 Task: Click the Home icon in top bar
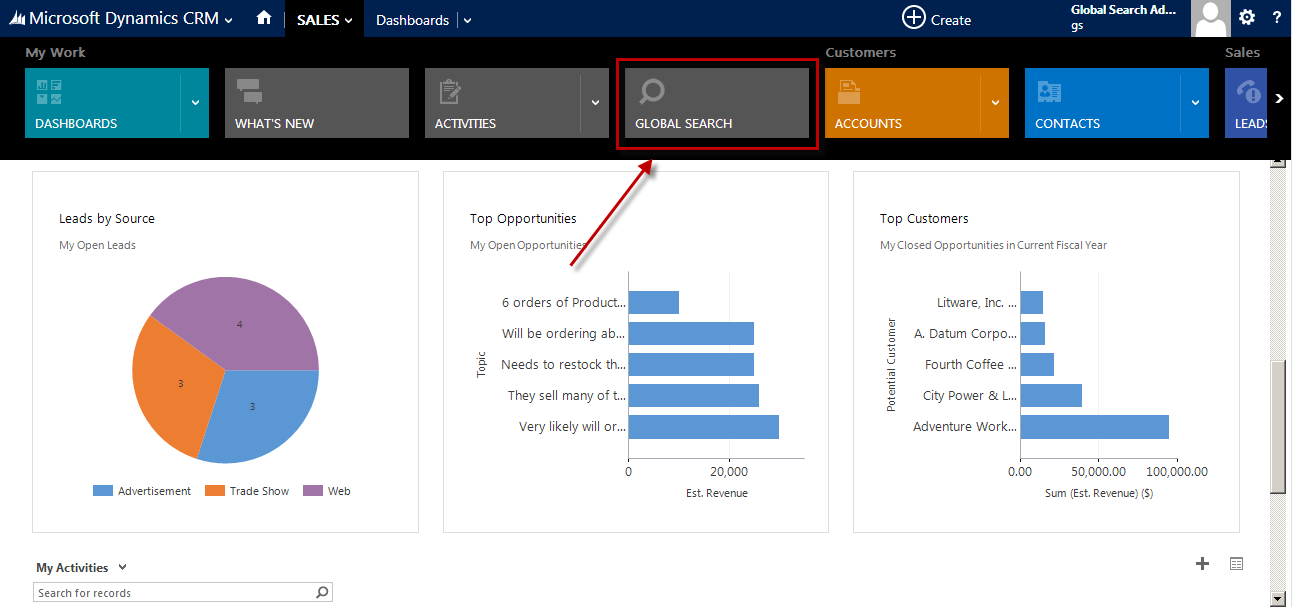[x=264, y=18]
